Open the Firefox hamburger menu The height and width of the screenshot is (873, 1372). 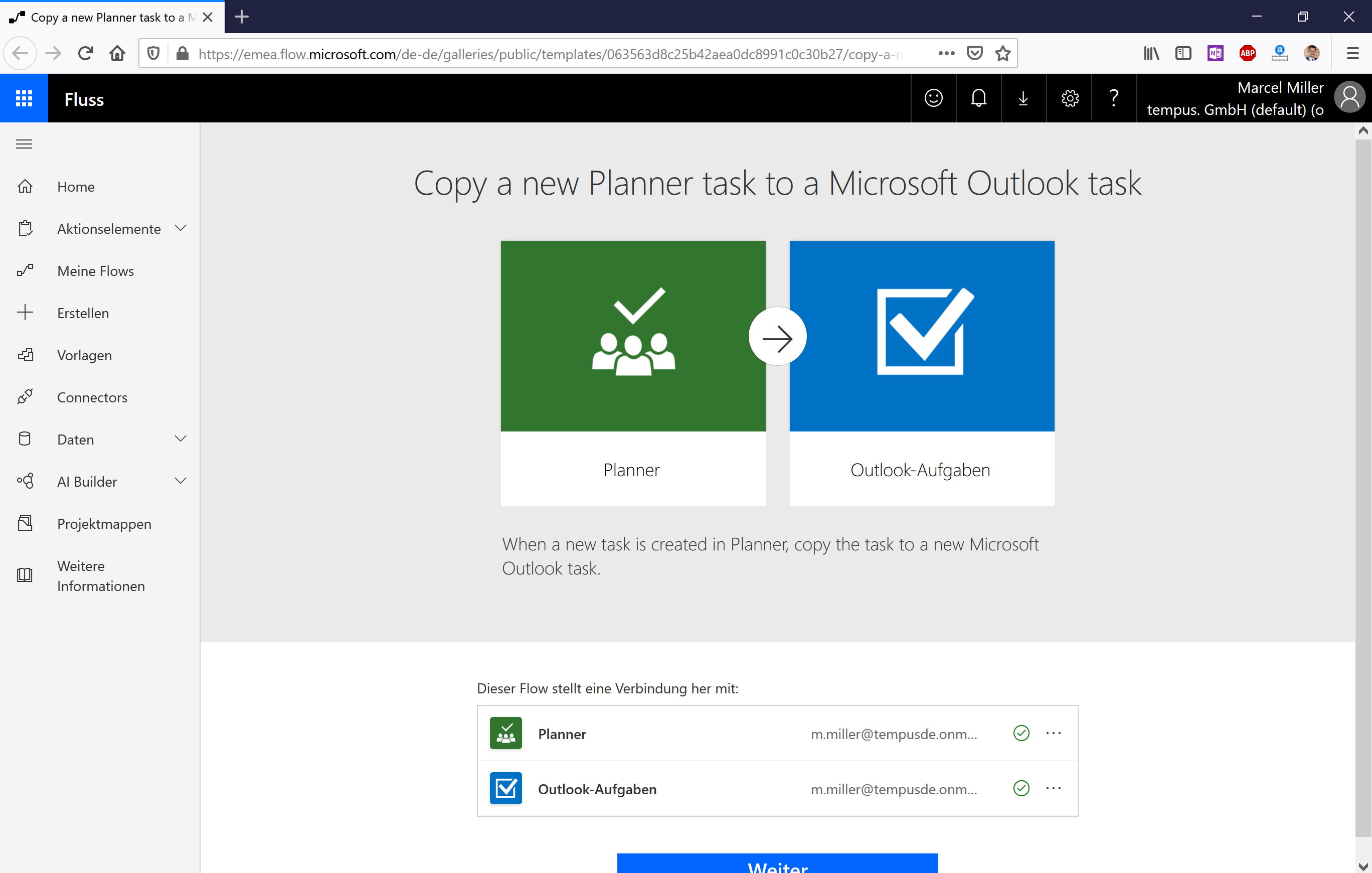(1352, 54)
